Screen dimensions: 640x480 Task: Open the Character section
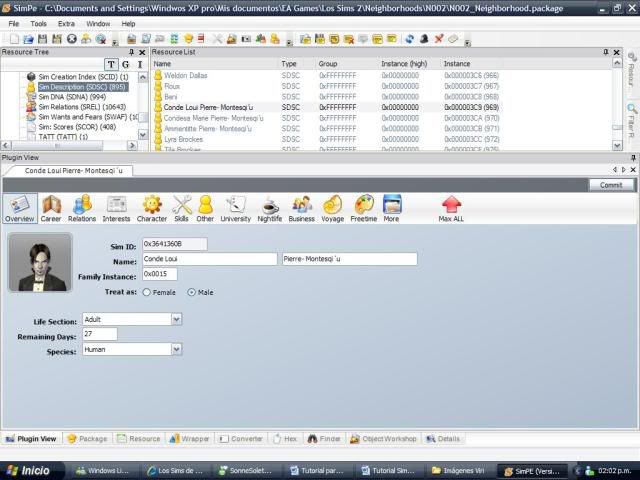(152, 209)
